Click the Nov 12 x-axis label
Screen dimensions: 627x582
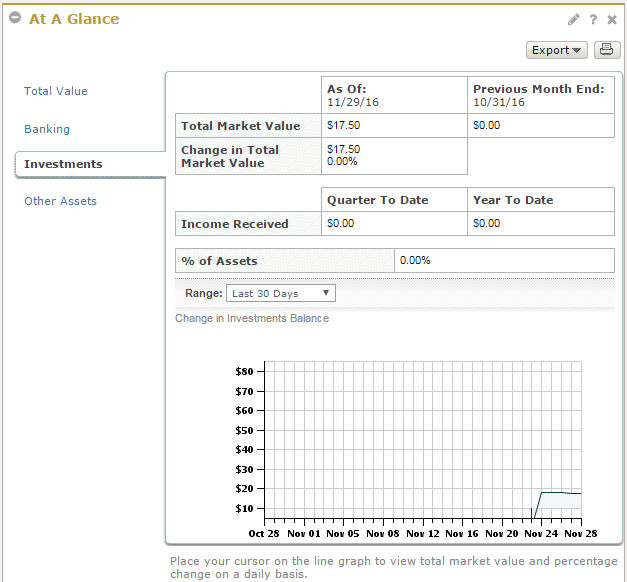point(423,534)
